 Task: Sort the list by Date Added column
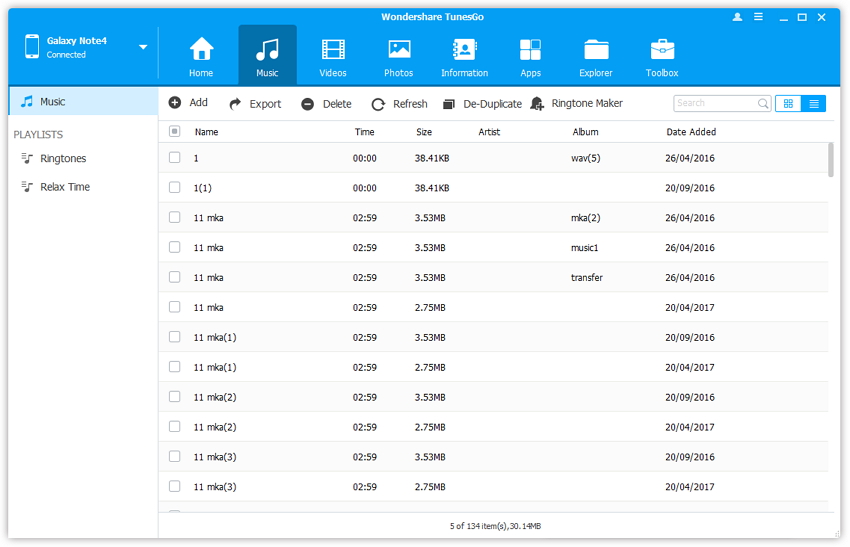pos(691,132)
